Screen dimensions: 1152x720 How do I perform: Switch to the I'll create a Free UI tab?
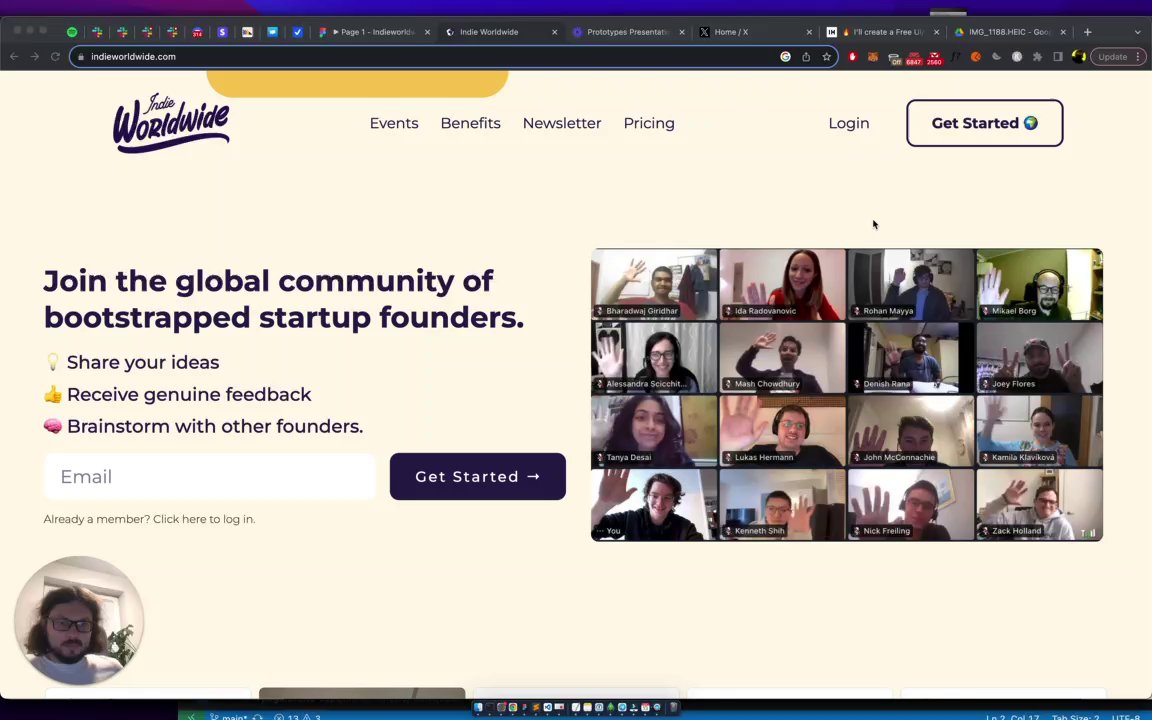coord(883,32)
